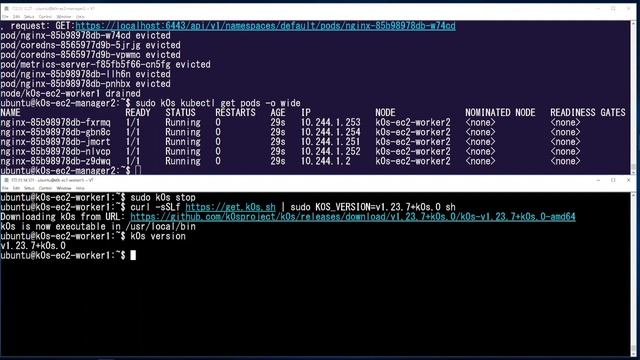
Task: Open File menu in the manager2 terminal window
Action: 5,17
